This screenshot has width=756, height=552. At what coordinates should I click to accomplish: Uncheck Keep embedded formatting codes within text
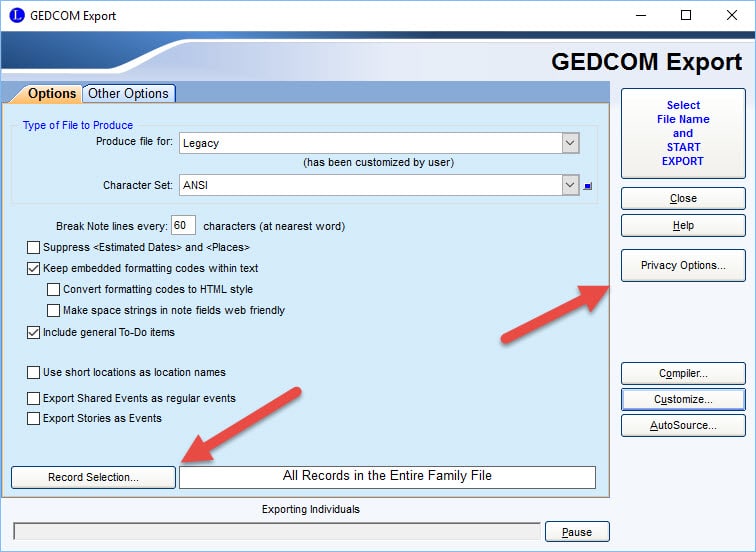tap(34, 268)
